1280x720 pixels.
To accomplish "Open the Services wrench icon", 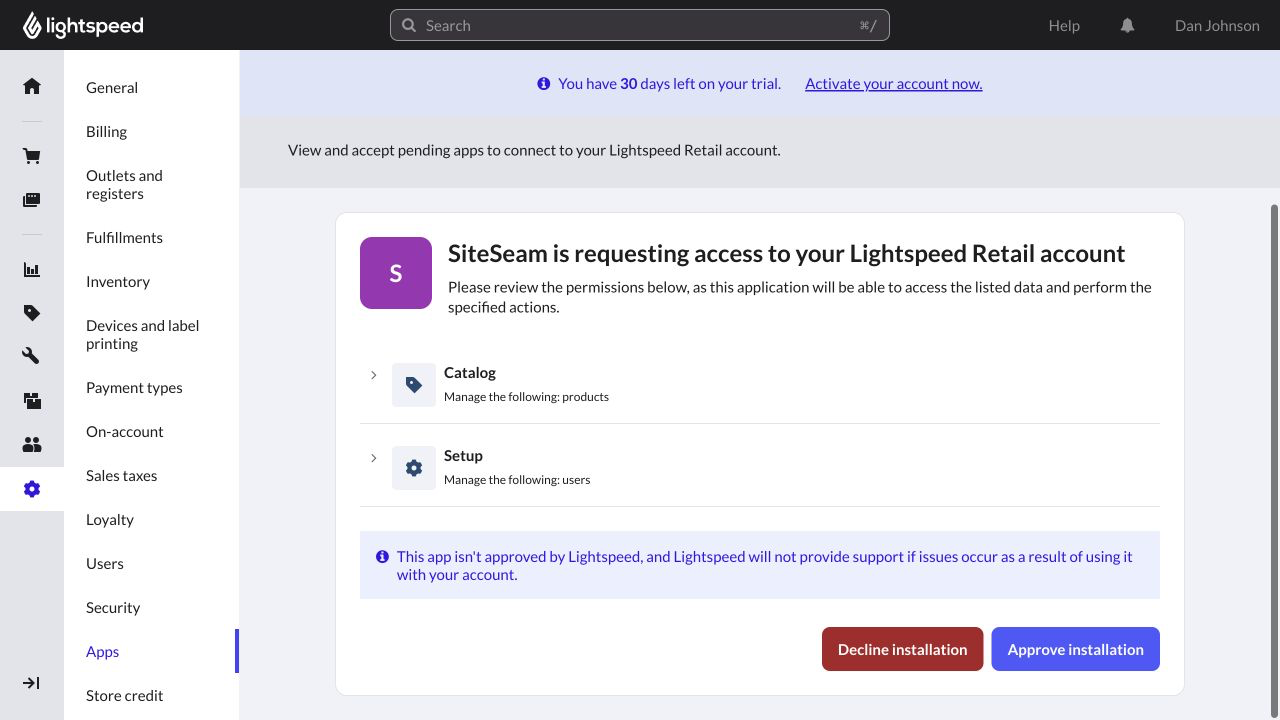I will 32,357.
